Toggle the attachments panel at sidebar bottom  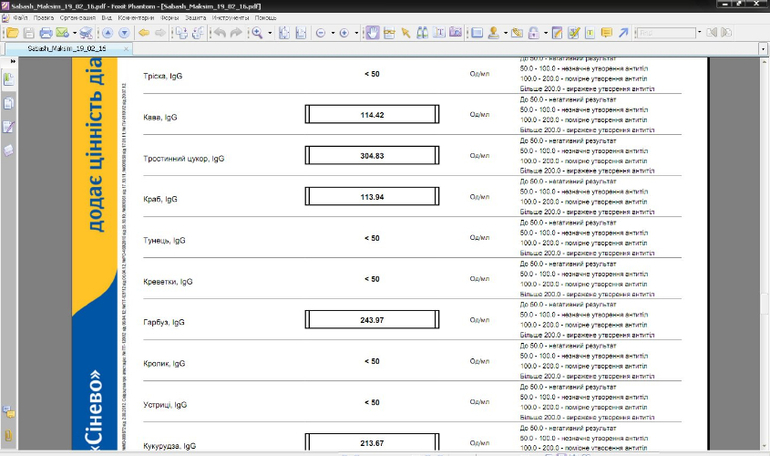pos(9,435)
